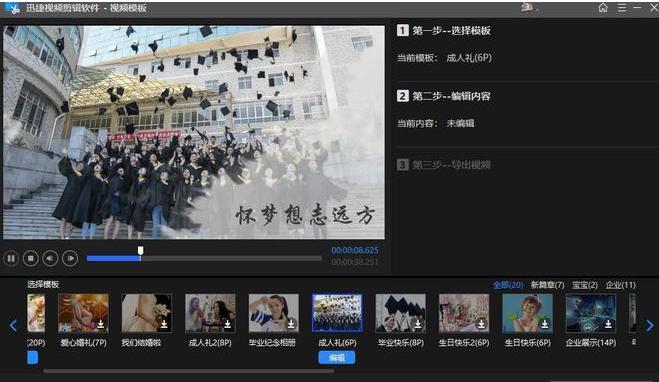The image size is (659, 382).
Task: Click the 毕业纪念相册 template name
Action: pyautogui.click(x=272, y=342)
